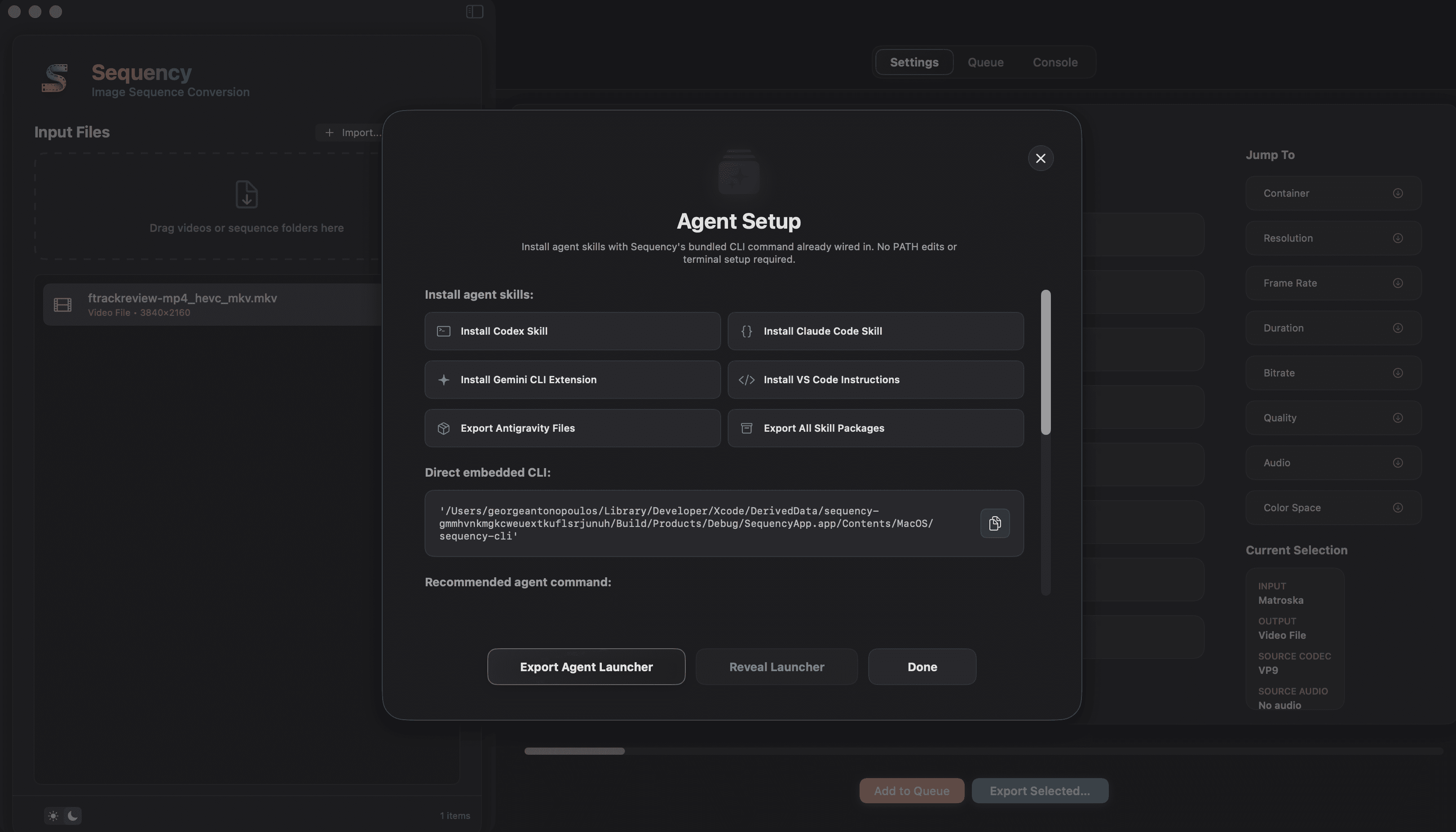The image size is (1456, 832).
Task: Click the down-arrow icon on the Duration row
Action: tap(1398, 328)
